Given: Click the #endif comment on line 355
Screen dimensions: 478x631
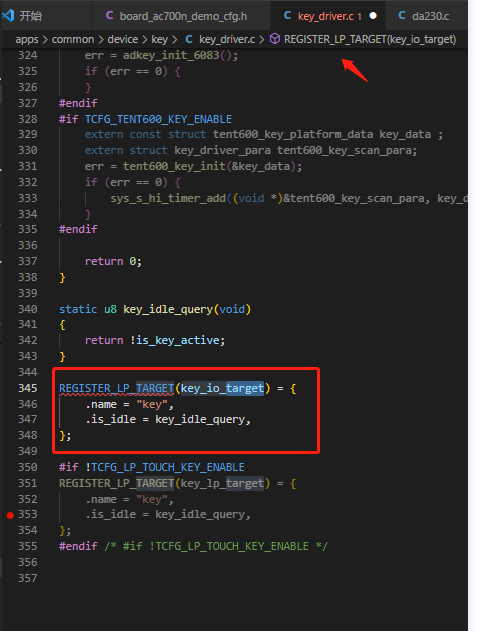Looking at the screenshot, I should pyautogui.click(x=216, y=546).
